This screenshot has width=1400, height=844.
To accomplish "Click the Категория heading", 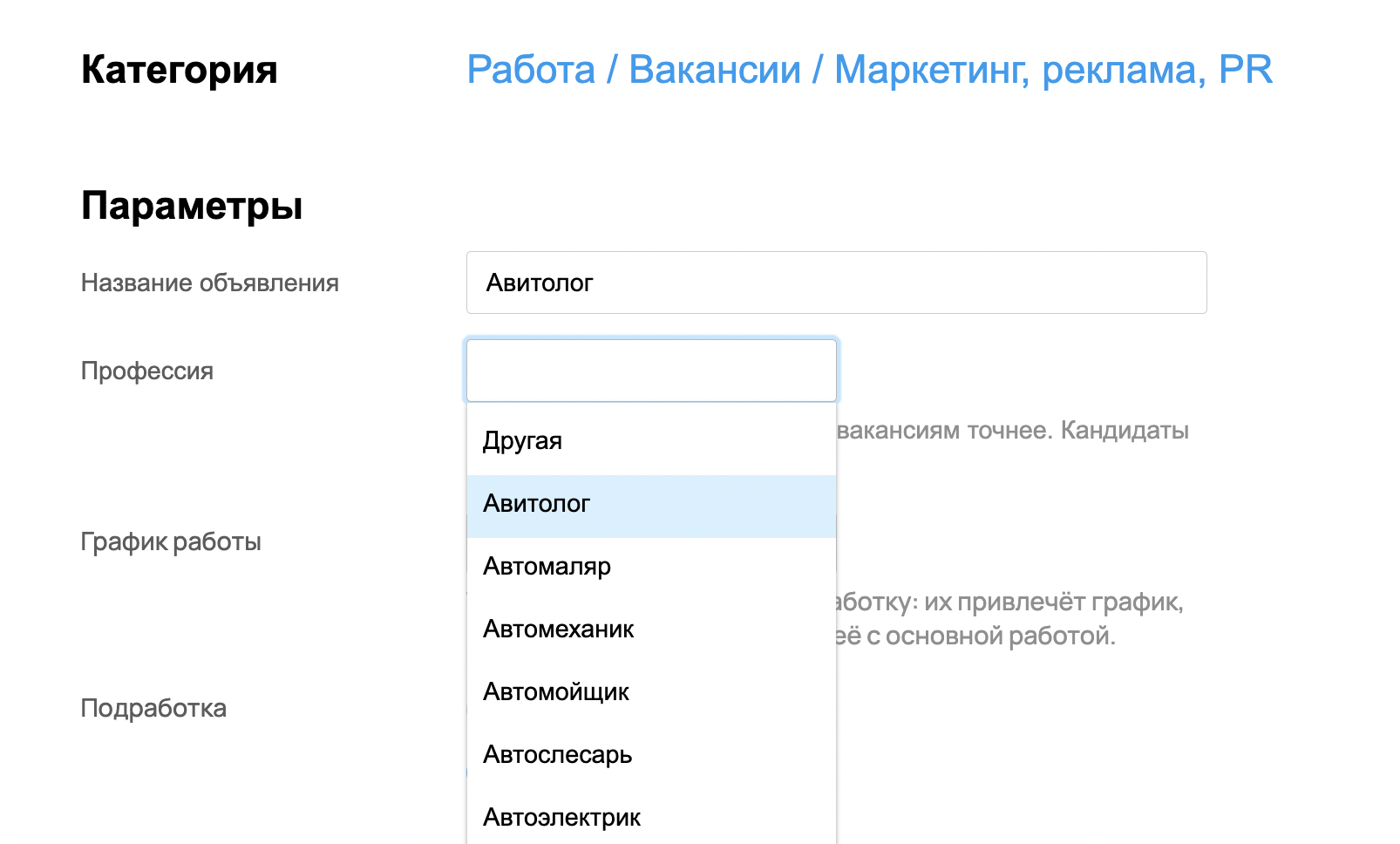I will [179, 70].
